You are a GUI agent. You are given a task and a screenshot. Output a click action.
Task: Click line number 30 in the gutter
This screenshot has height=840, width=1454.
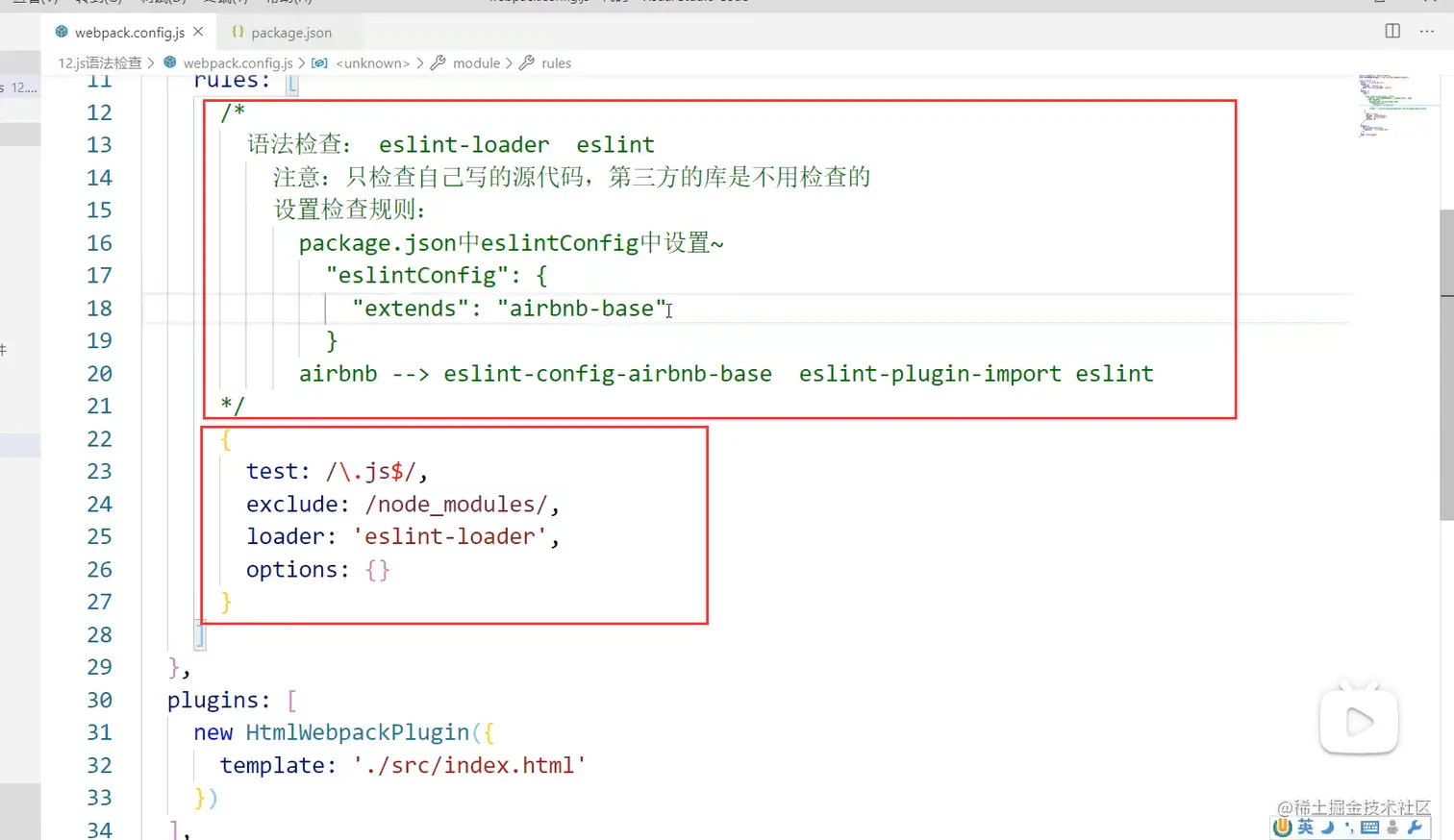(x=99, y=700)
